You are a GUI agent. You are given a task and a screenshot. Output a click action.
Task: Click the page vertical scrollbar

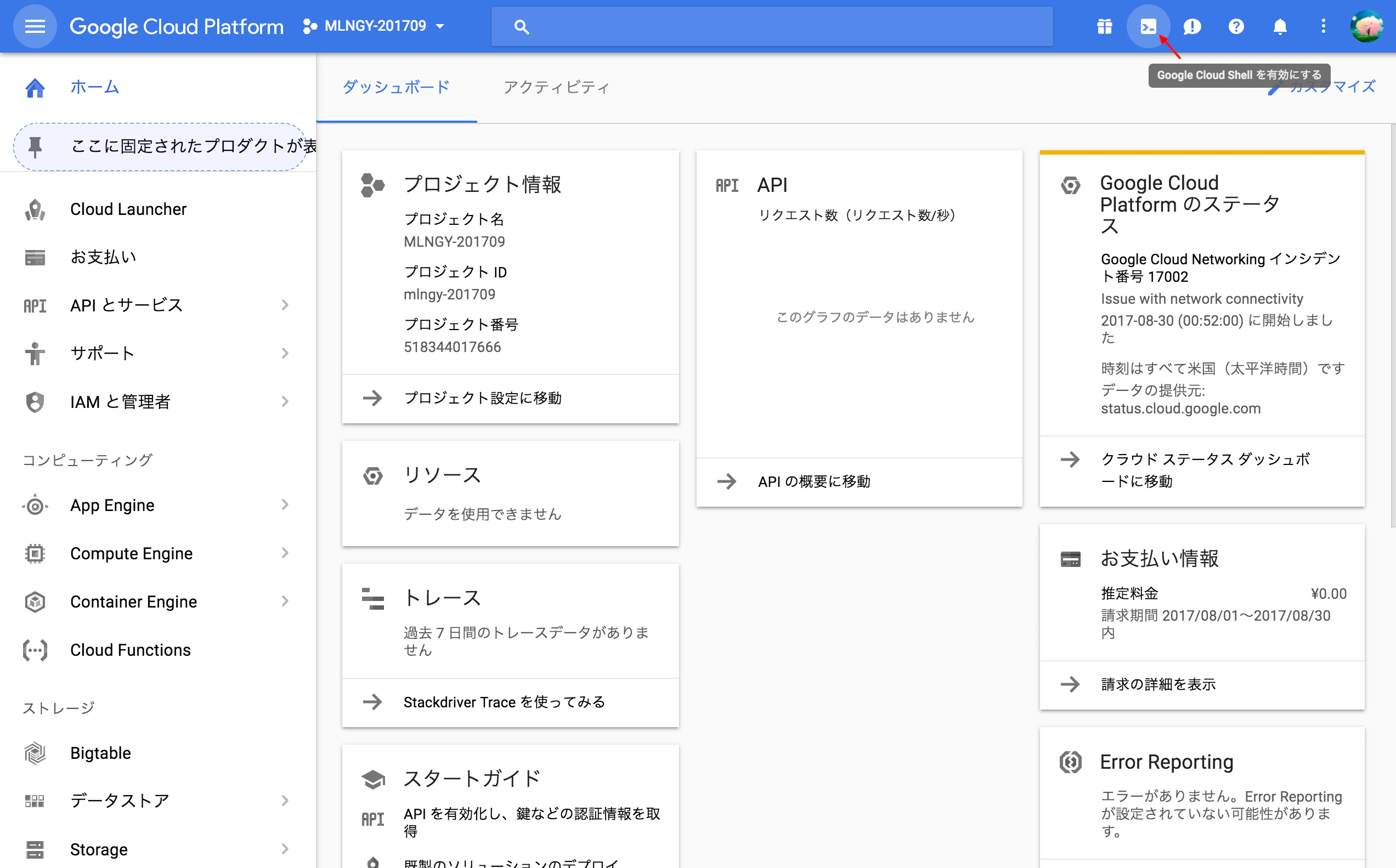point(1392,326)
